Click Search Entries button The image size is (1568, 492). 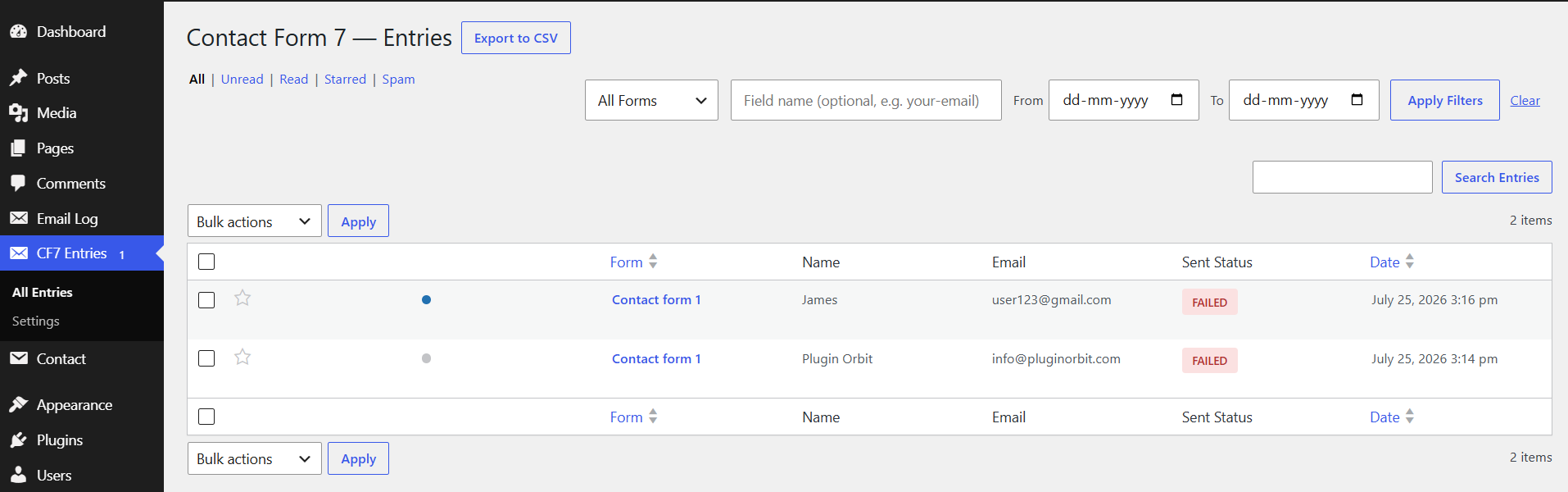click(1497, 177)
